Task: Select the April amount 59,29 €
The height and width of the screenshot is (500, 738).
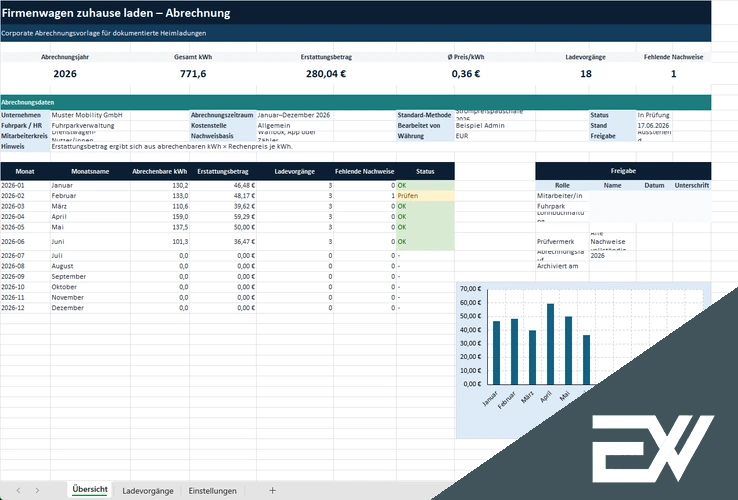Action: point(223,217)
